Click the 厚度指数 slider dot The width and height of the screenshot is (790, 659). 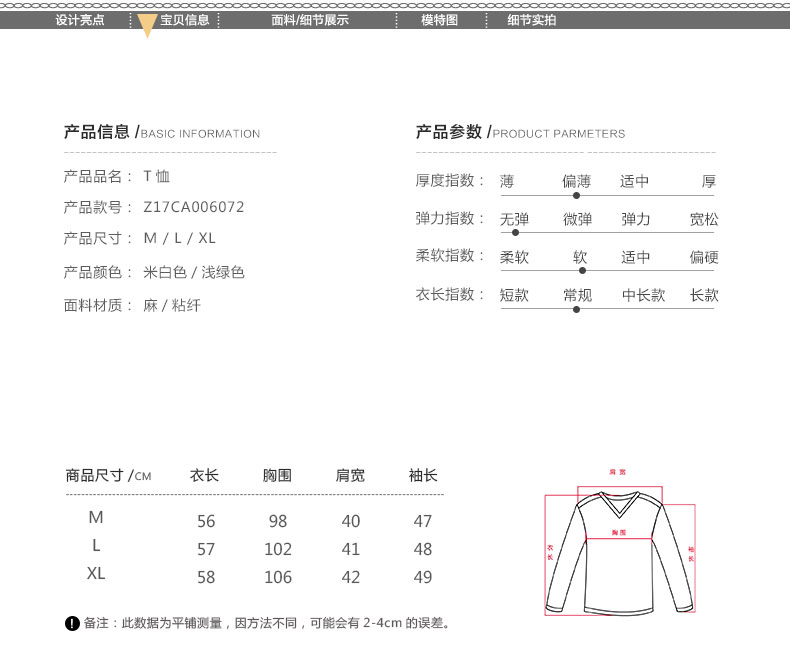click(x=576, y=196)
